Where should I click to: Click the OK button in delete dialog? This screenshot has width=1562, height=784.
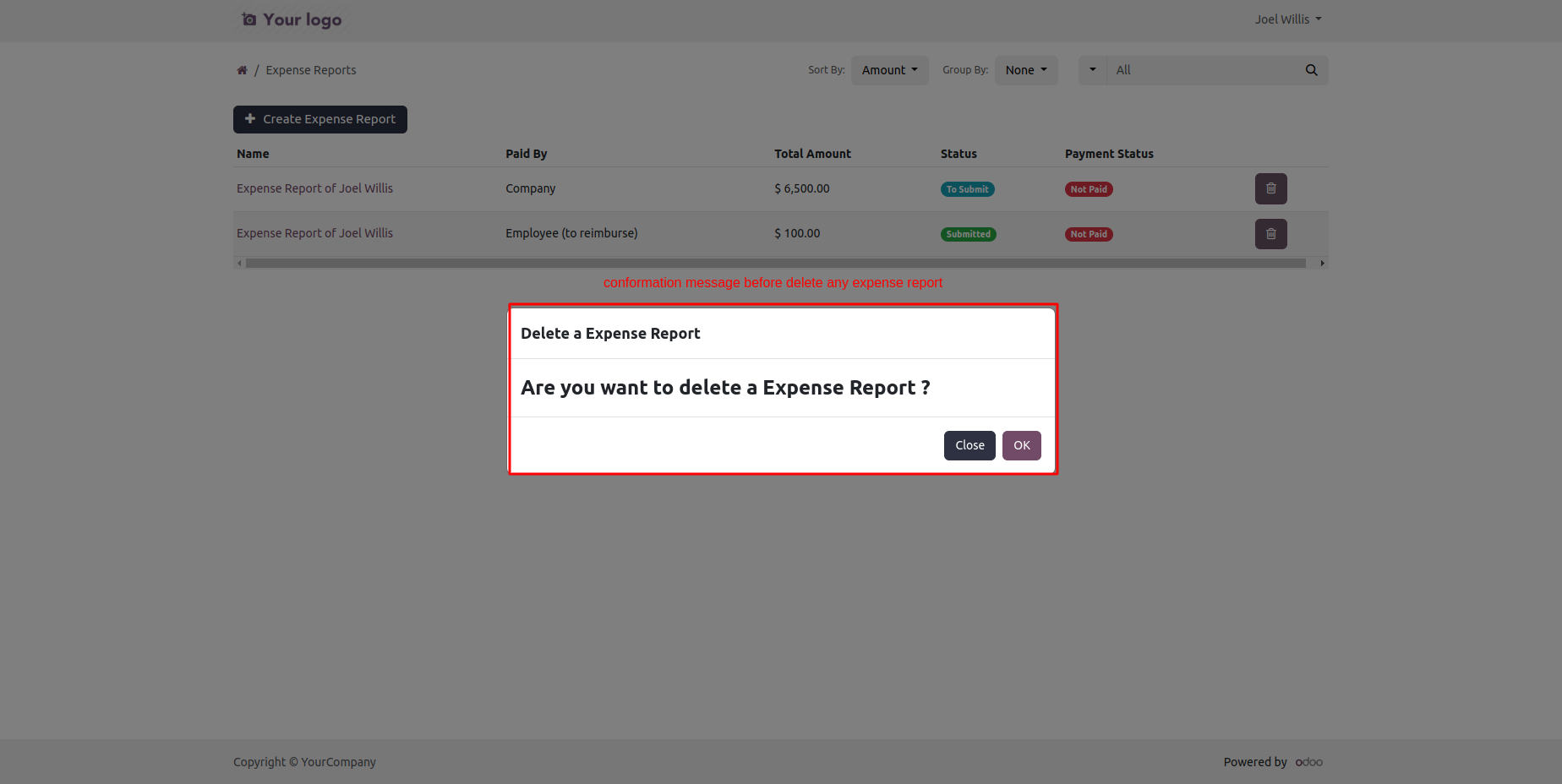click(1021, 445)
